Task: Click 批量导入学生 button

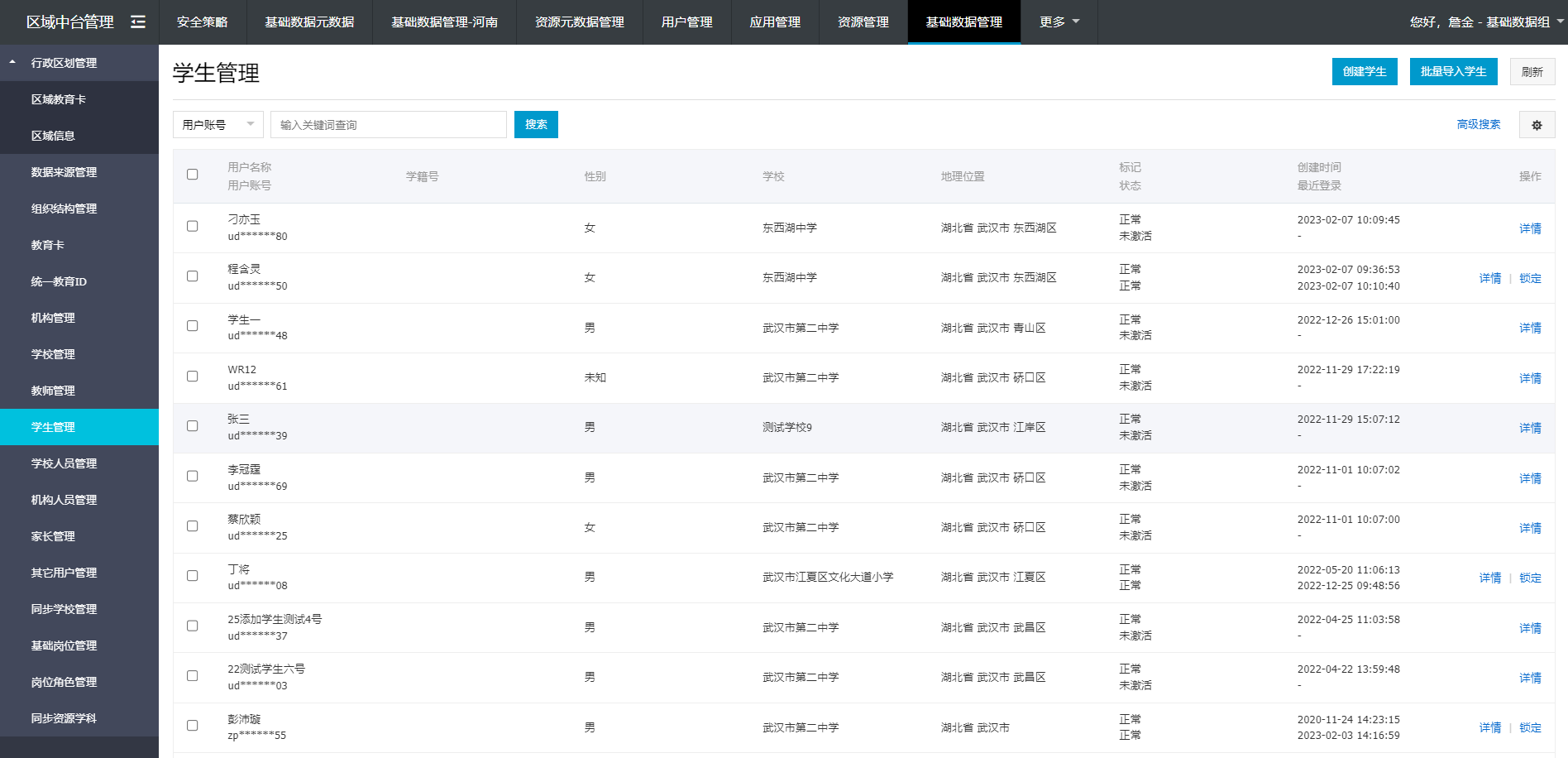Action: (x=1453, y=71)
